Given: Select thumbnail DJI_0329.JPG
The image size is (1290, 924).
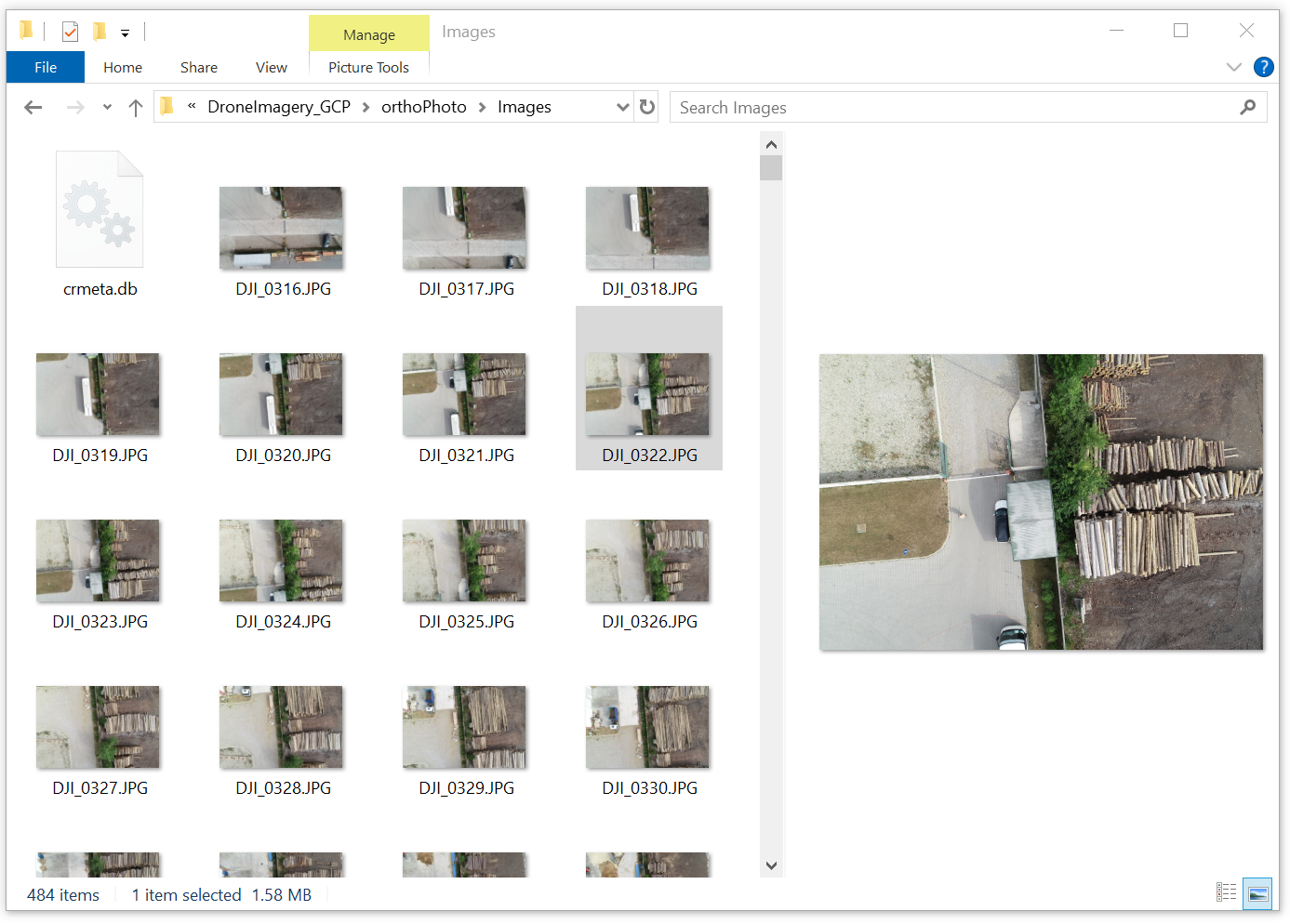Looking at the screenshot, I should coord(464,727).
